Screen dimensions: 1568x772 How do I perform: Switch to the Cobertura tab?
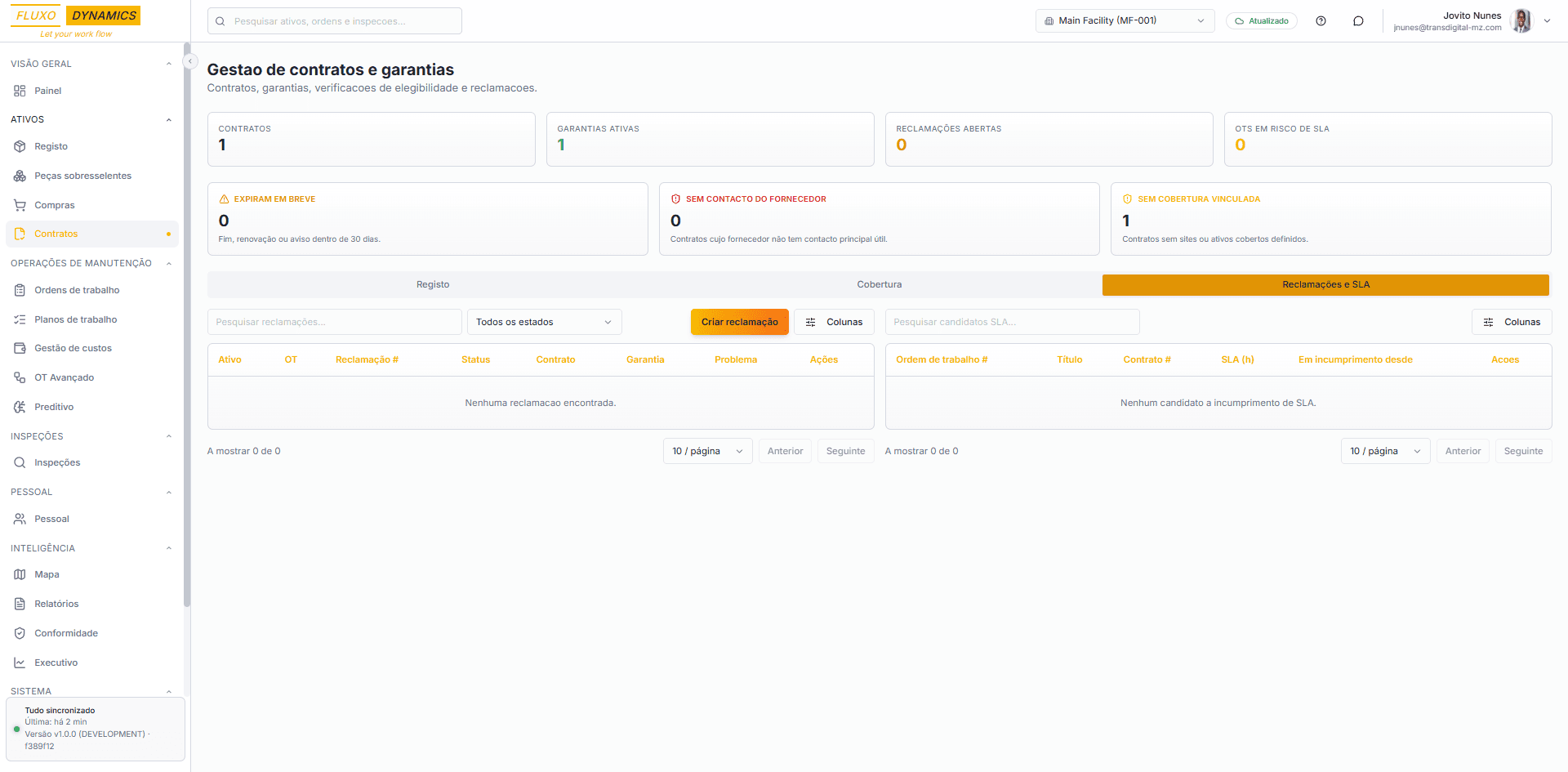click(879, 284)
